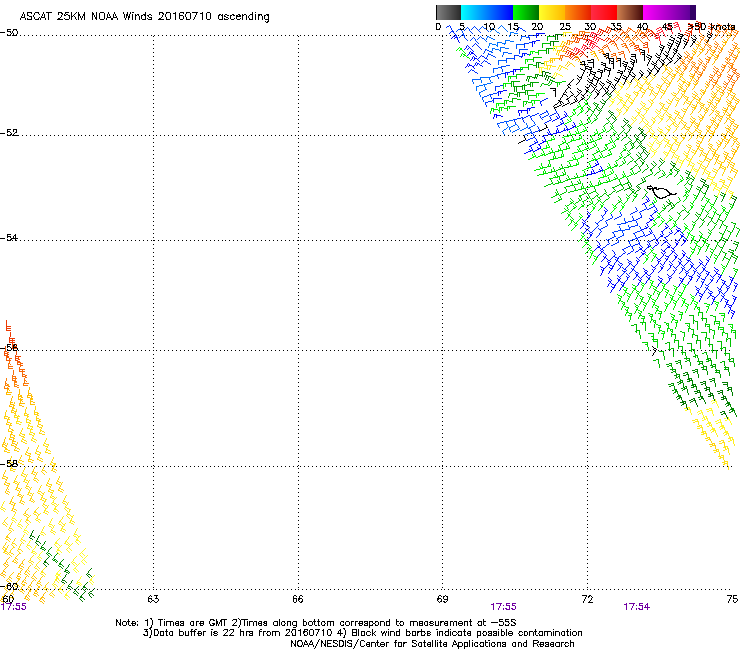740x650 pixels.
Task: Select the '69' longitude label
Action: click(442, 599)
